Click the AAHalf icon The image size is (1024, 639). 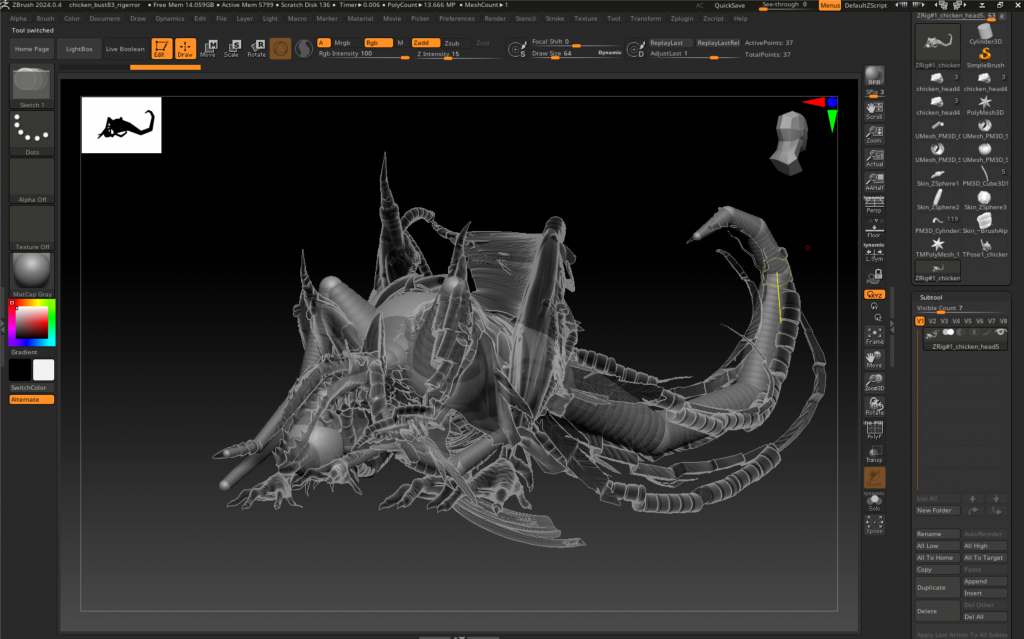[874, 182]
